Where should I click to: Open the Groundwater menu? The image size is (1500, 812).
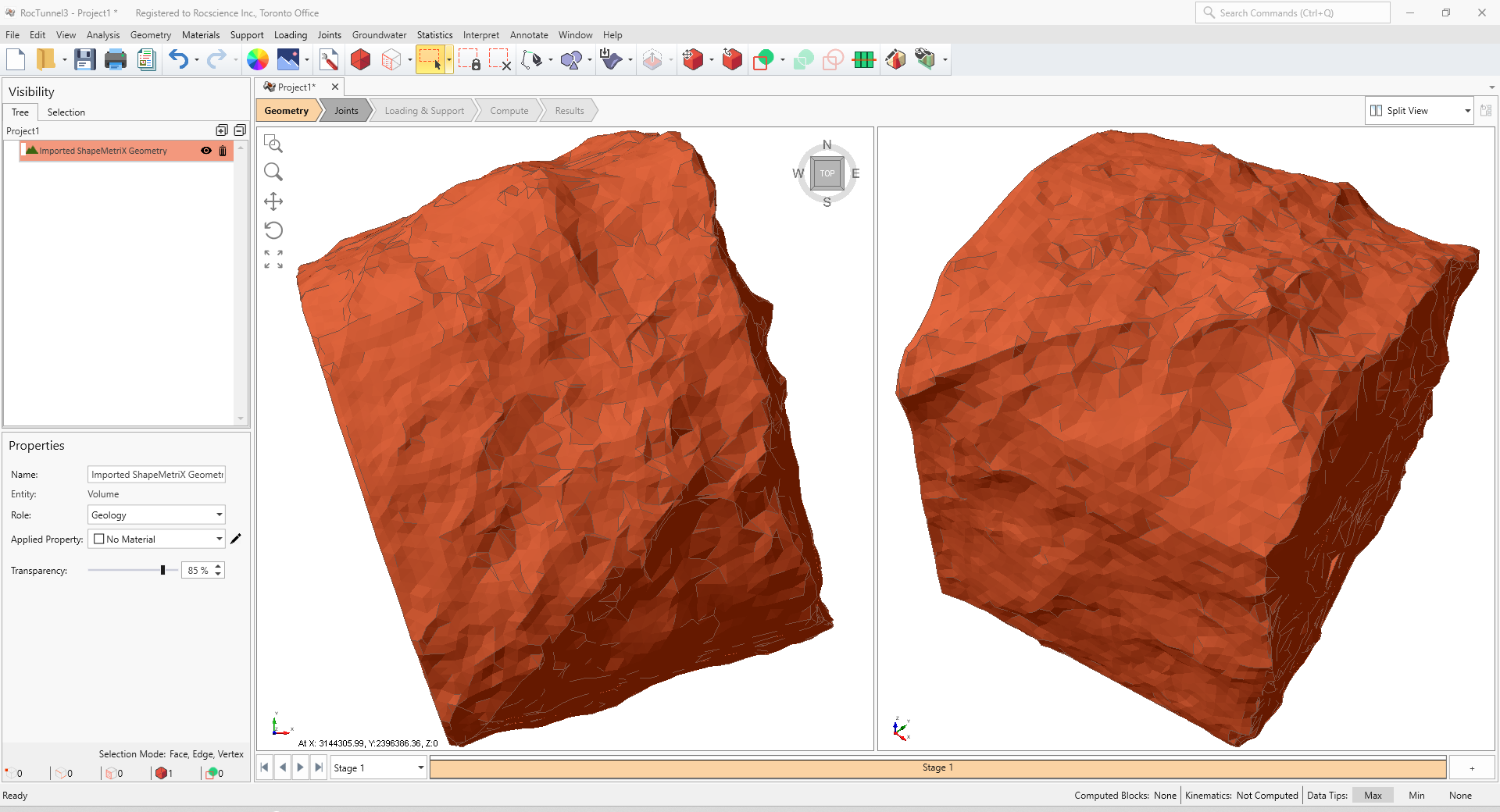click(x=379, y=35)
